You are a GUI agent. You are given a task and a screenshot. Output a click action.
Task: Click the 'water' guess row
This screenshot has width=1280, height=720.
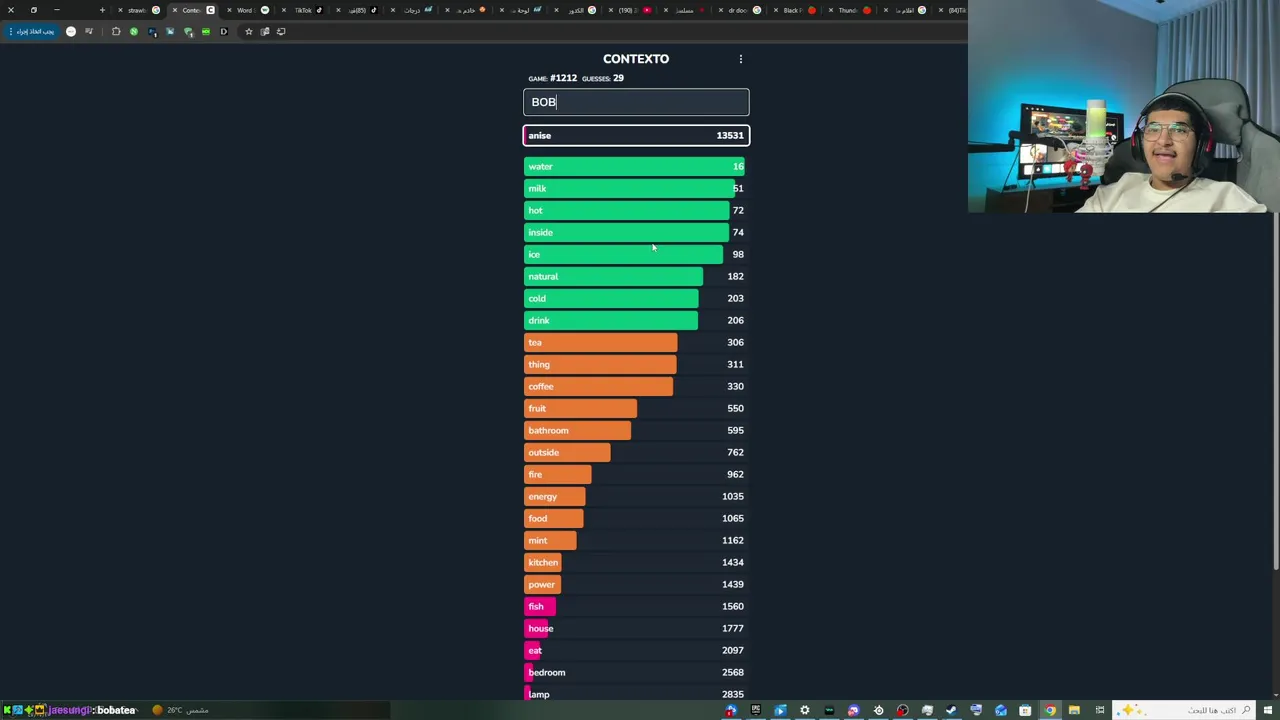(636, 167)
